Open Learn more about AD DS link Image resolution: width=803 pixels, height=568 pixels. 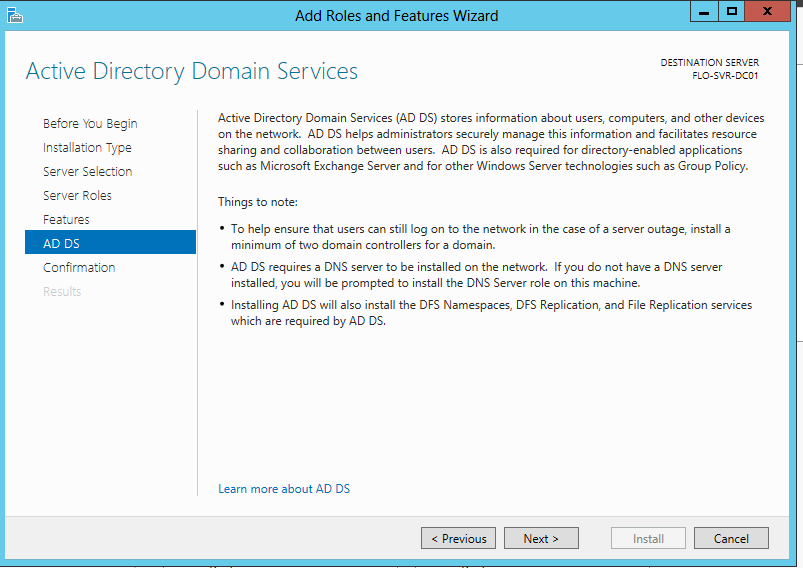pyautogui.click(x=284, y=489)
